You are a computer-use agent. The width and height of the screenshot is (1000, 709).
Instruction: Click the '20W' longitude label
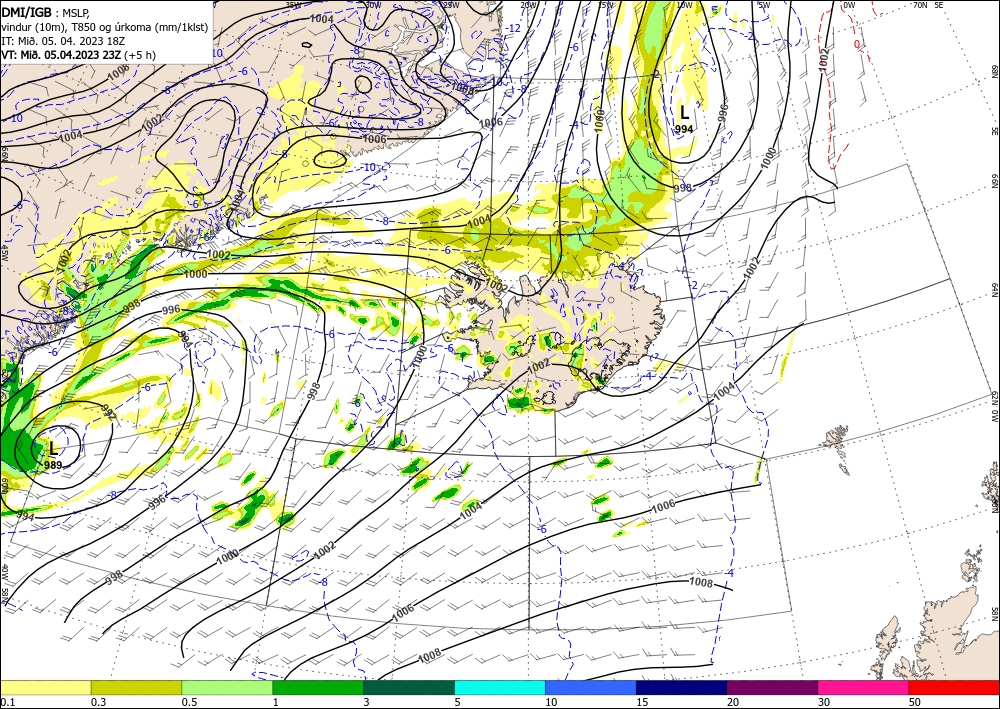527,5
